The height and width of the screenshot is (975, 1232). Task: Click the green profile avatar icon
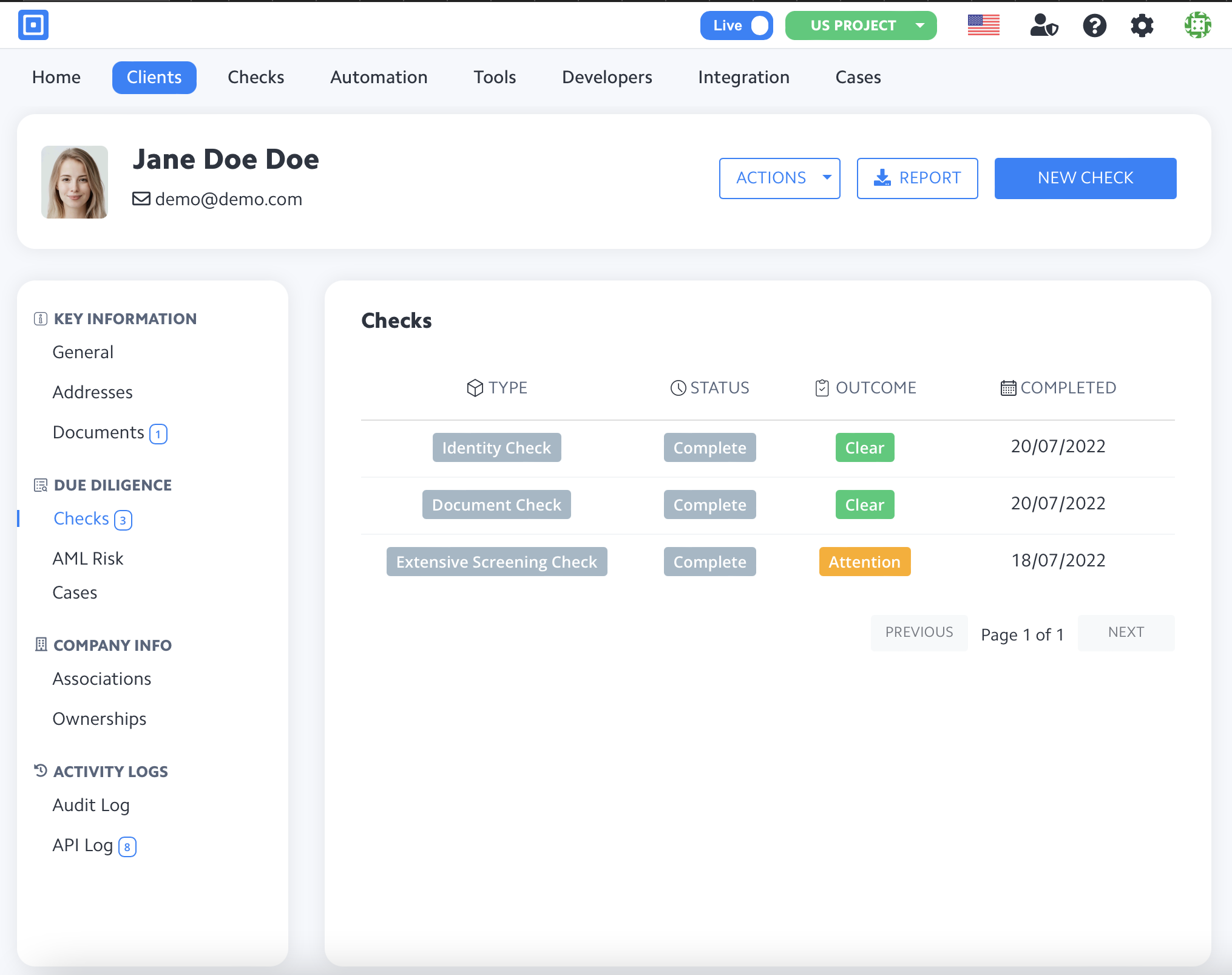(1197, 25)
